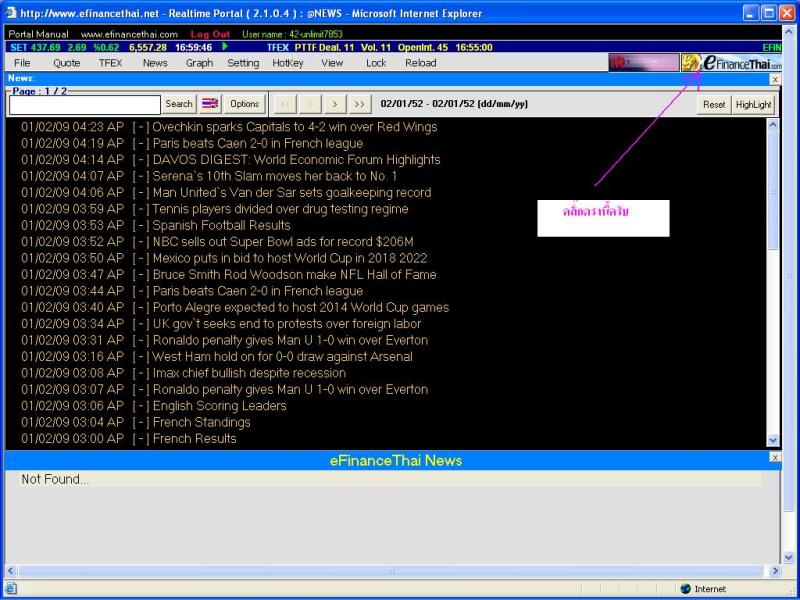Open 'DAVOS DIGEST: World Economic Forum Highlights'
The image size is (800, 600).
pos(296,160)
